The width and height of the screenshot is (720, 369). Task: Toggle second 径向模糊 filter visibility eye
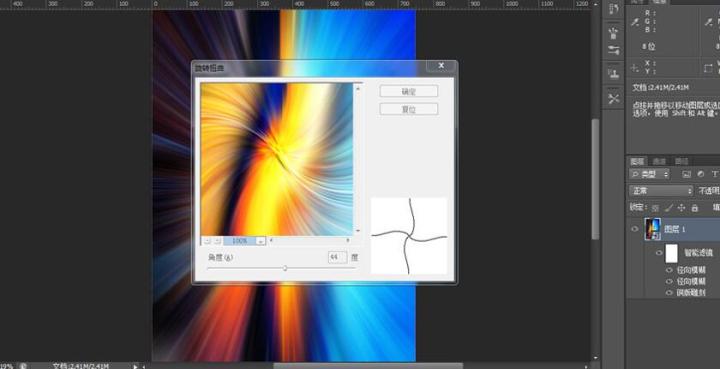point(669,281)
